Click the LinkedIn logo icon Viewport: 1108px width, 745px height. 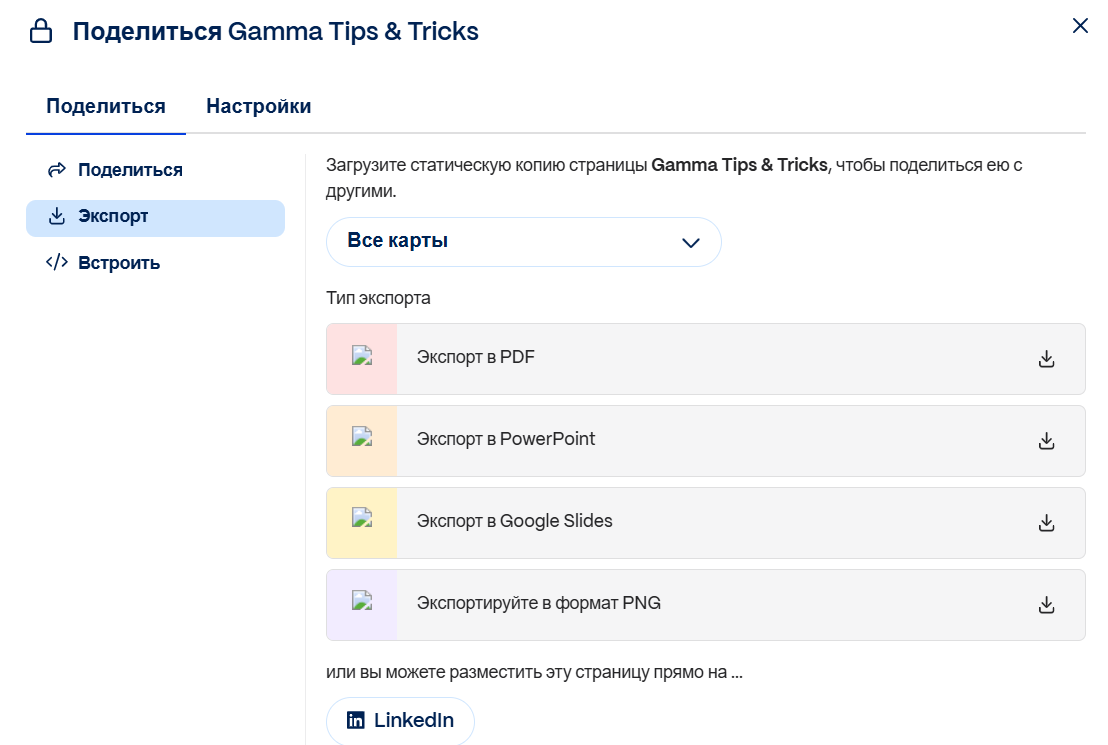358,719
